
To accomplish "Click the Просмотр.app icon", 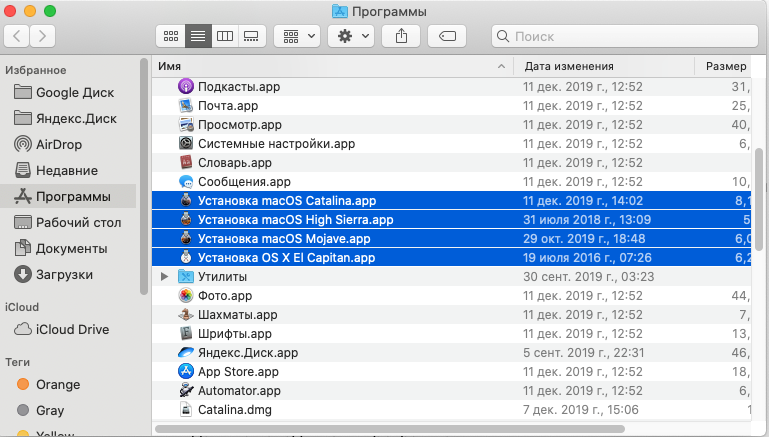I will pos(186,125).
